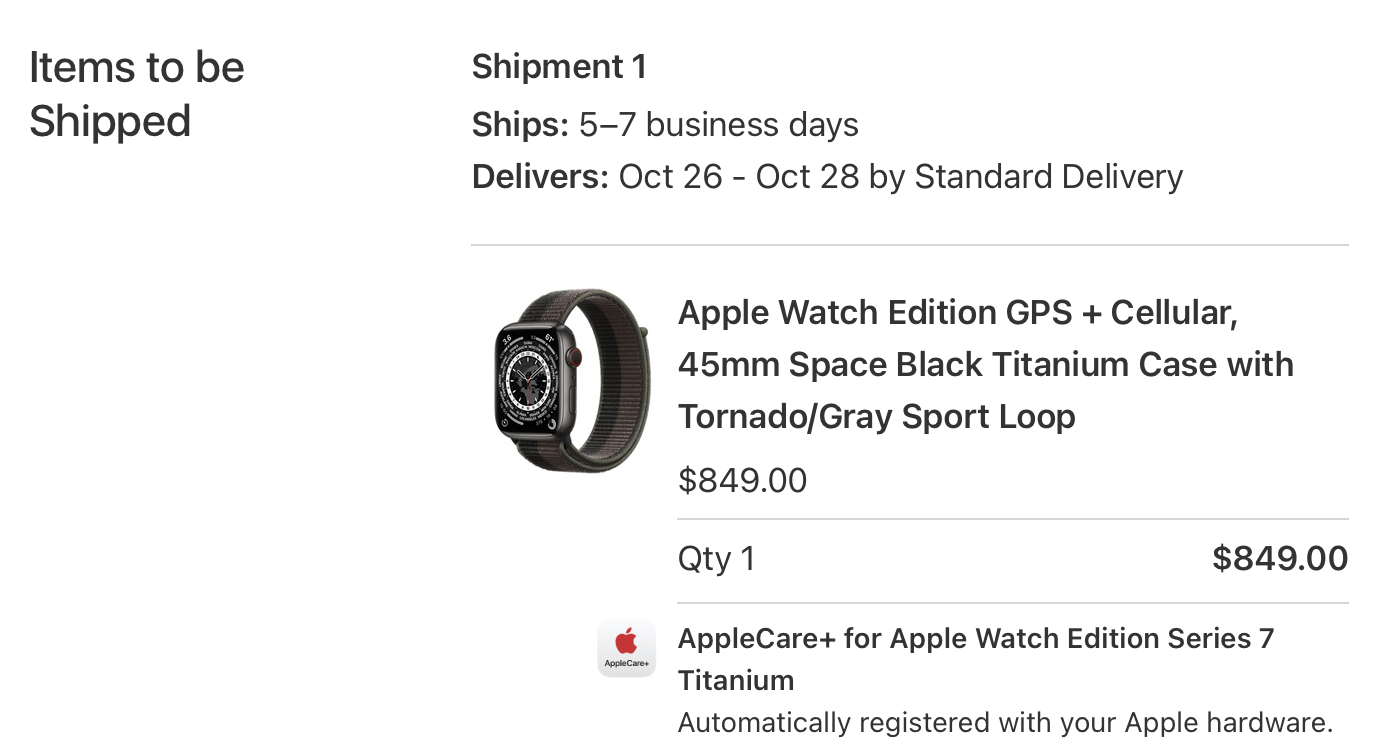The width and height of the screenshot is (1394, 756).
Task: Click the red digital crown on the watch image
Action: pyautogui.click(x=576, y=355)
